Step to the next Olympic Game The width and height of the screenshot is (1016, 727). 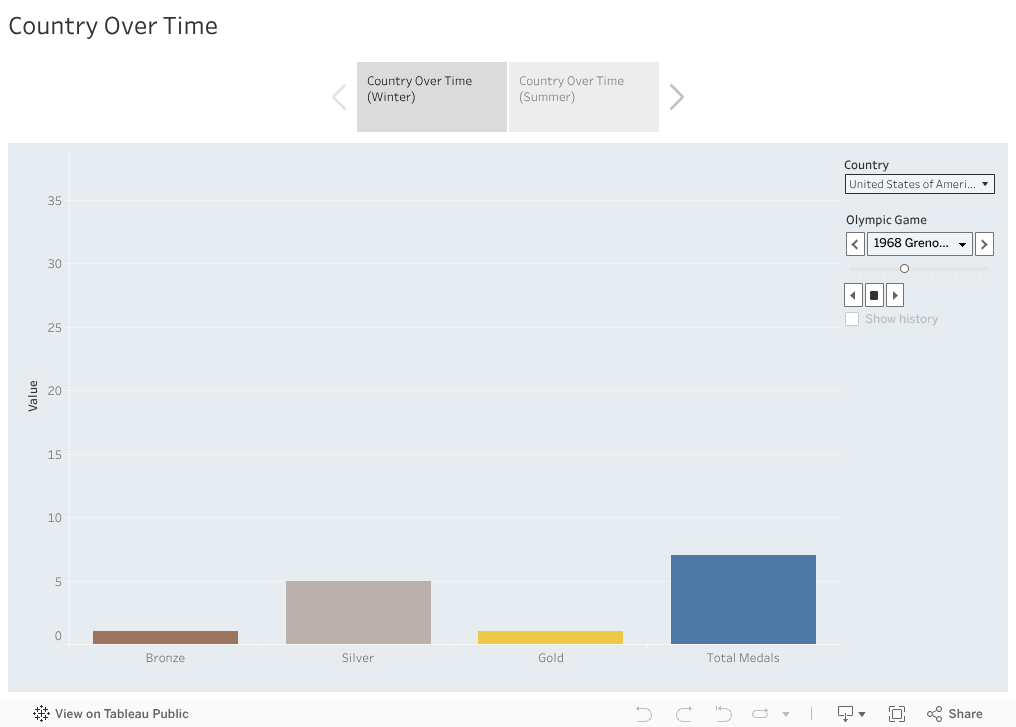click(984, 244)
